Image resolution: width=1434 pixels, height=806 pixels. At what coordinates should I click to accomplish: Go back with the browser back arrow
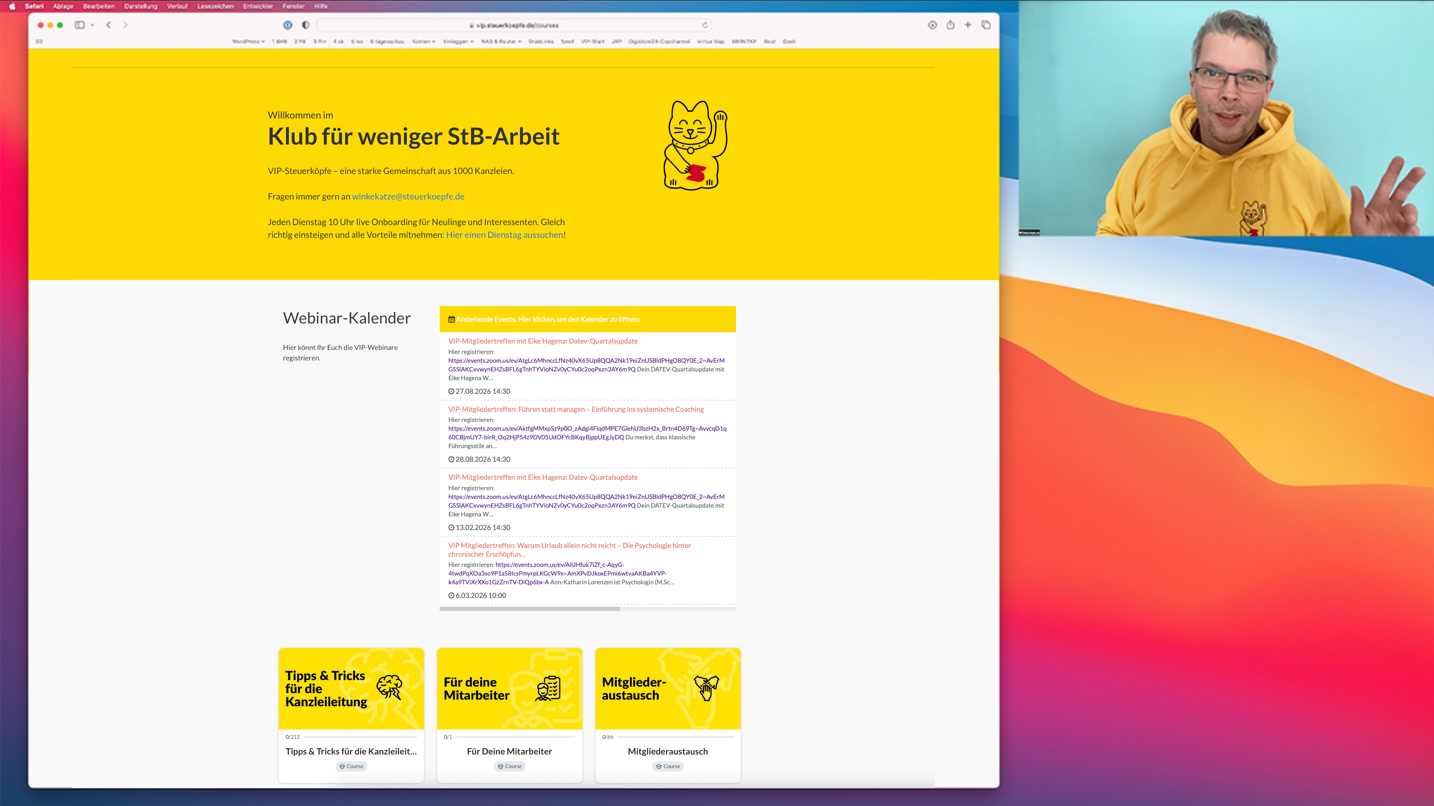click(x=109, y=25)
